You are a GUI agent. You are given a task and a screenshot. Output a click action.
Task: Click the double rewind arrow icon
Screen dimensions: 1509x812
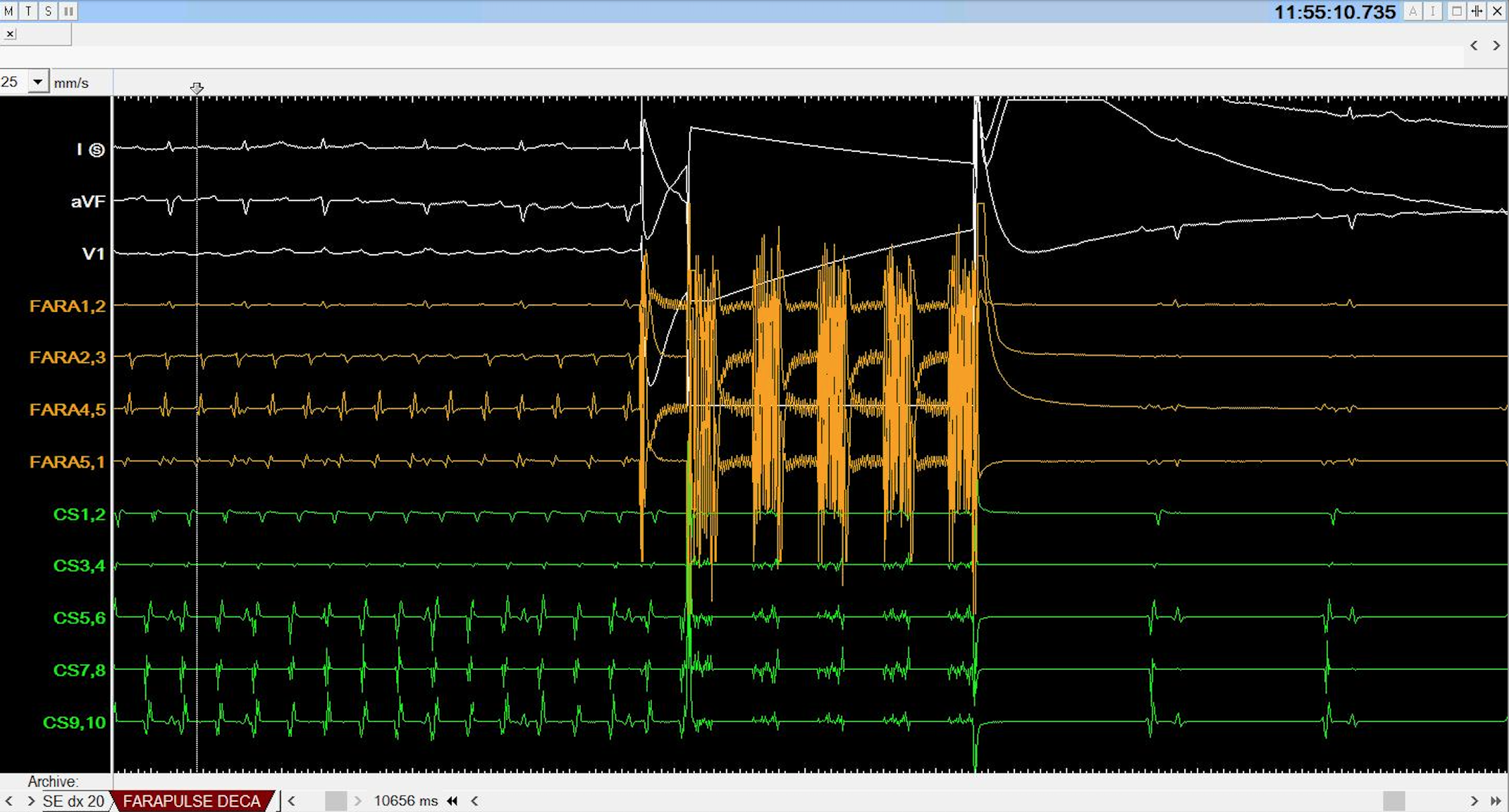coord(452,801)
